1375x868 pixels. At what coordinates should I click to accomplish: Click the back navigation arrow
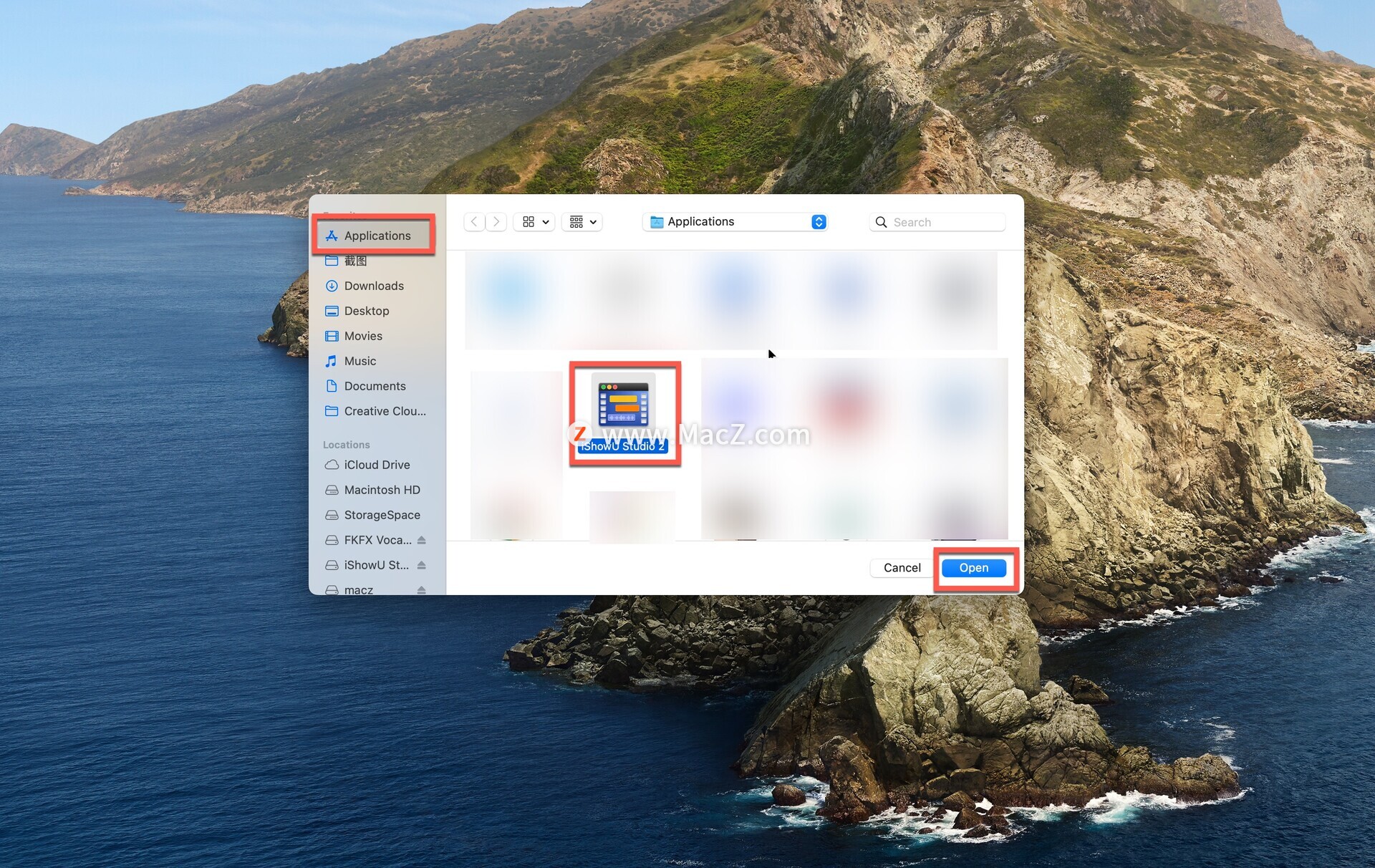point(474,222)
